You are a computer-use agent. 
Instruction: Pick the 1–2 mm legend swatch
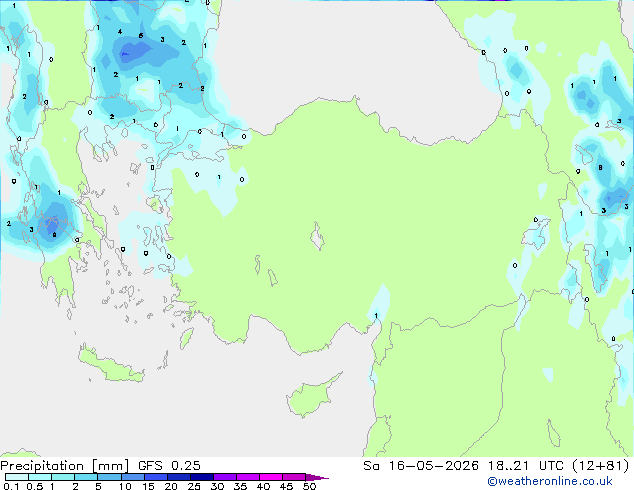point(63,477)
